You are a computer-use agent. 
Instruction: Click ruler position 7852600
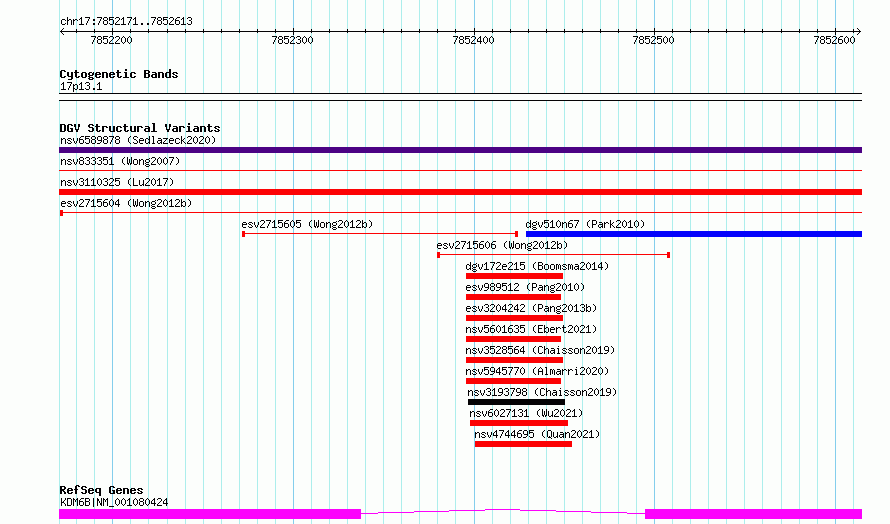[x=834, y=40]
